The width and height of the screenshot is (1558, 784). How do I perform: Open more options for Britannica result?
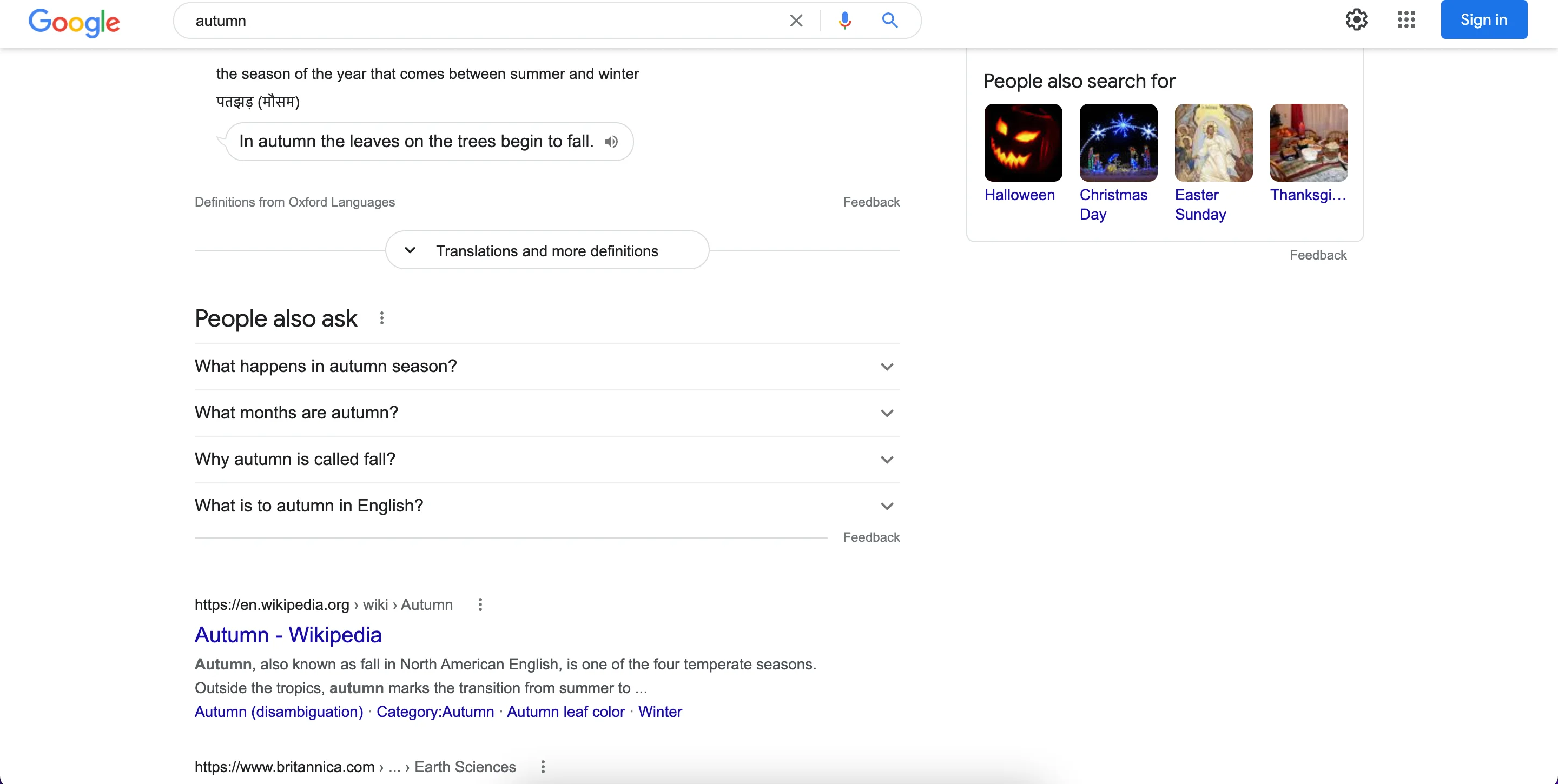[543, 767]
